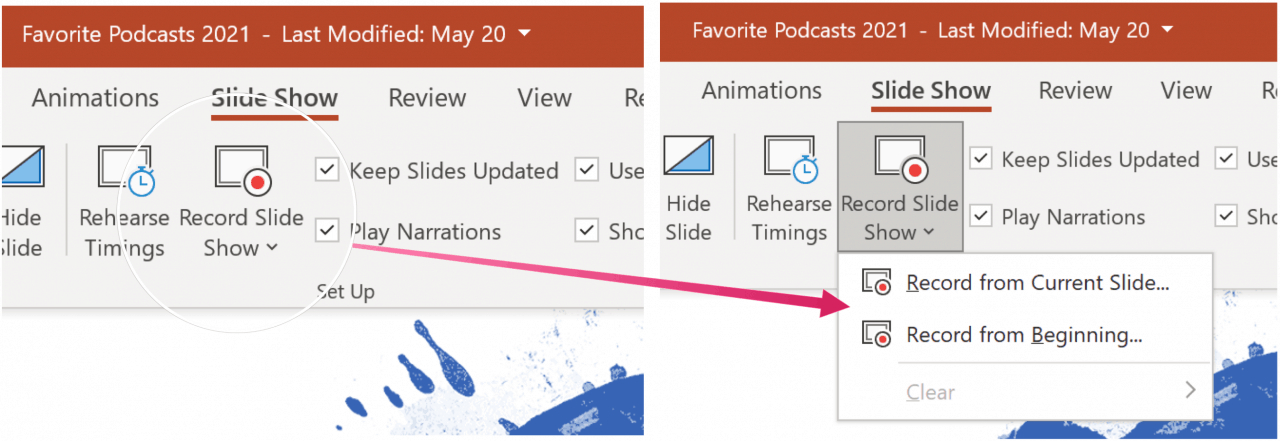The height and width of the screenshot is (441, 1280).
Task: Expand the Clear submenu arrow
Action: [x=1190, y=391]
